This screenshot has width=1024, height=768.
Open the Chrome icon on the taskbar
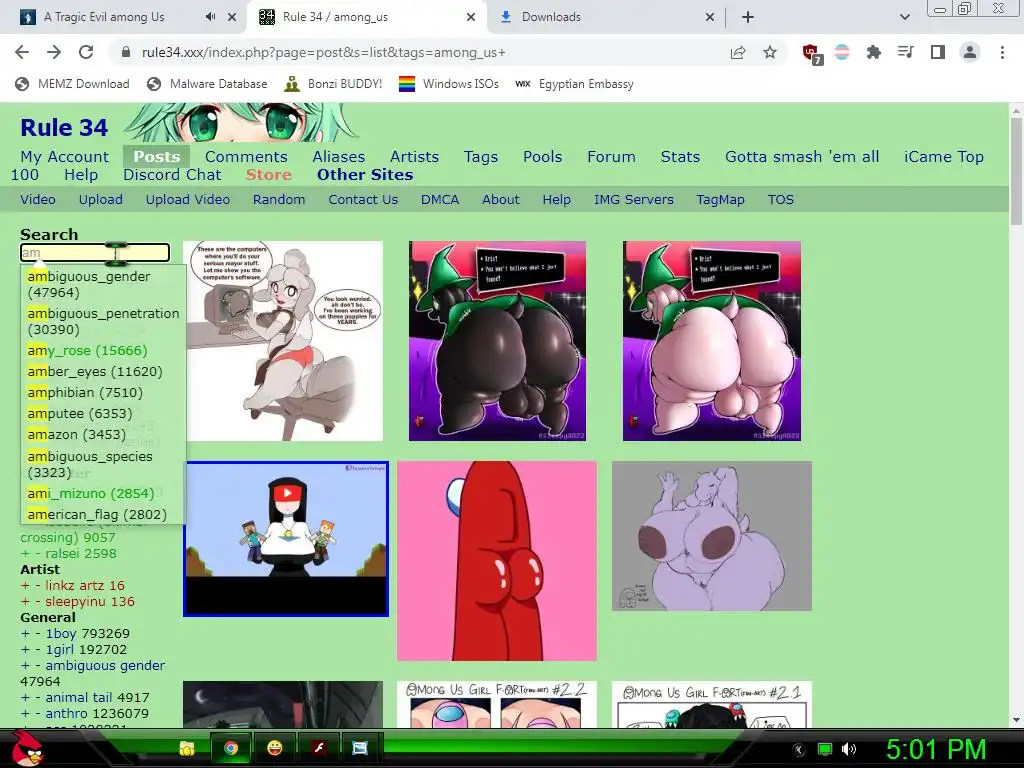[x=231, y=748]
